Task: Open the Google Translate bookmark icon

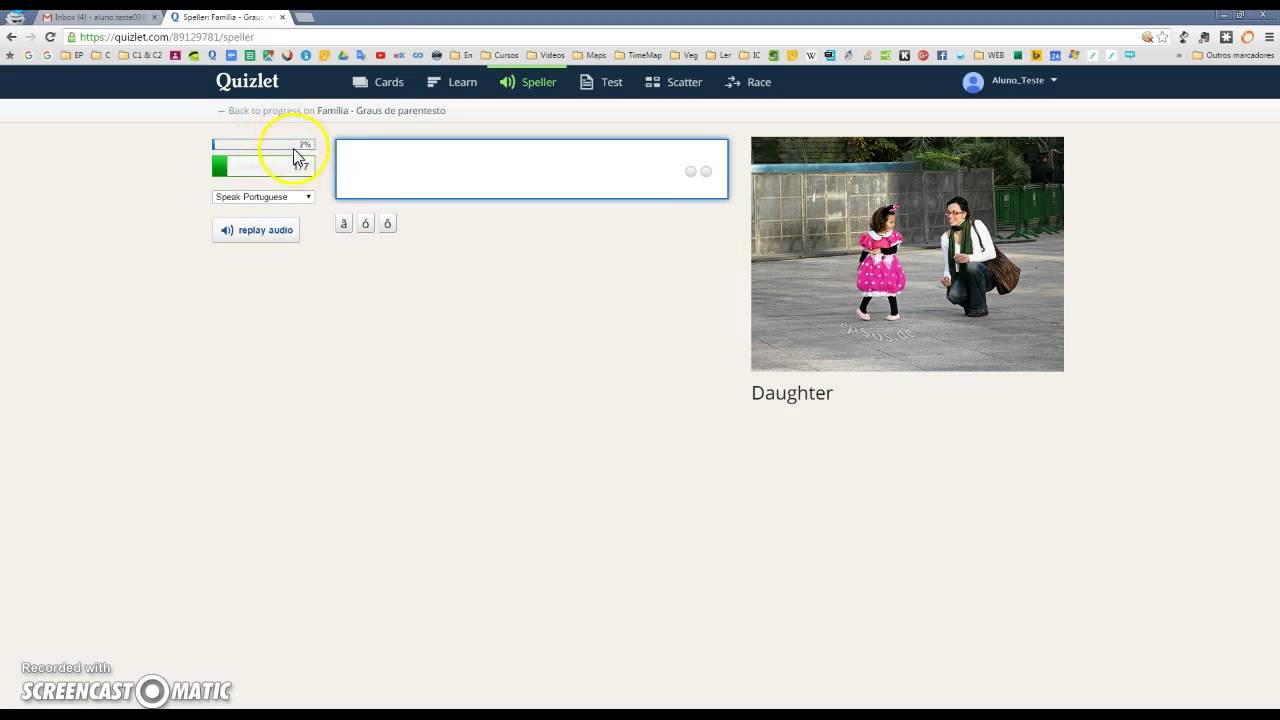Action: [x=361, y=55]
